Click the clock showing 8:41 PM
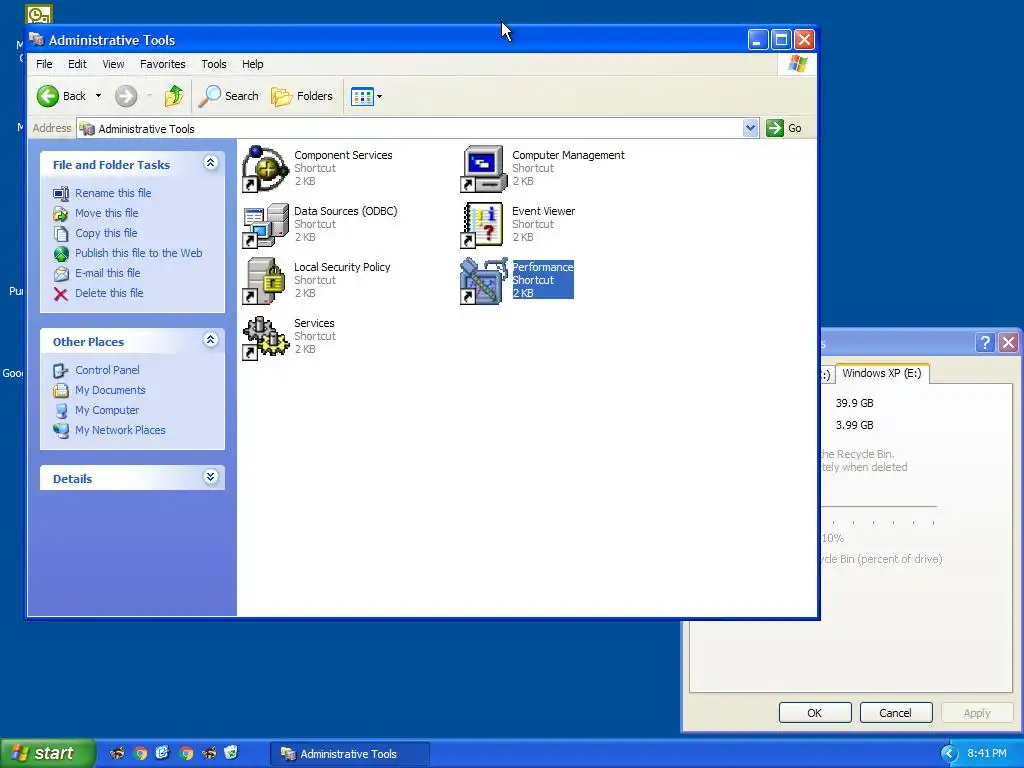Screen dimensions: 1024x768 pos(987,754)
